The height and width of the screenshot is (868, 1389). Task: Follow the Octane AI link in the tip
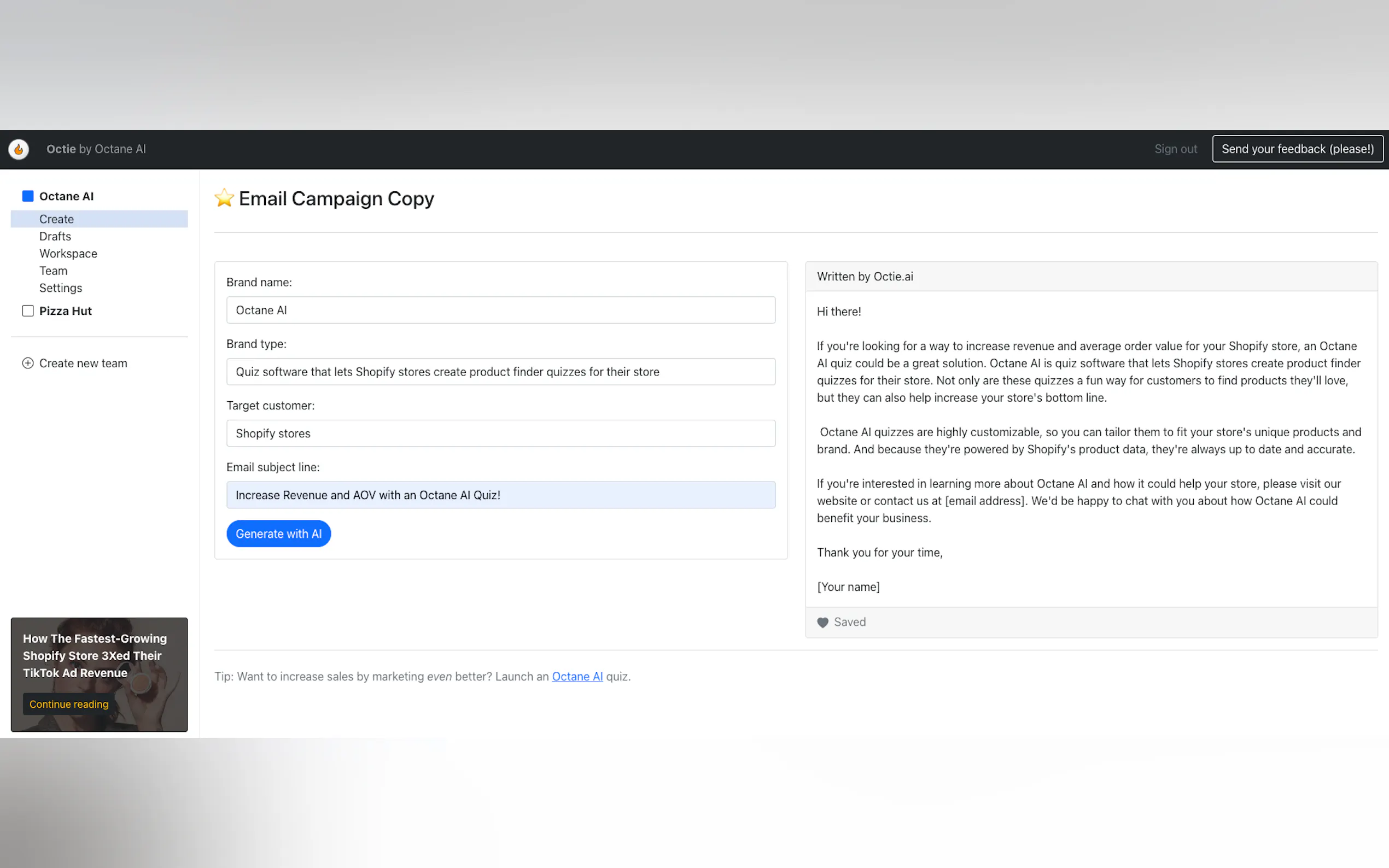pyautogui.click(x=577, y=676)
